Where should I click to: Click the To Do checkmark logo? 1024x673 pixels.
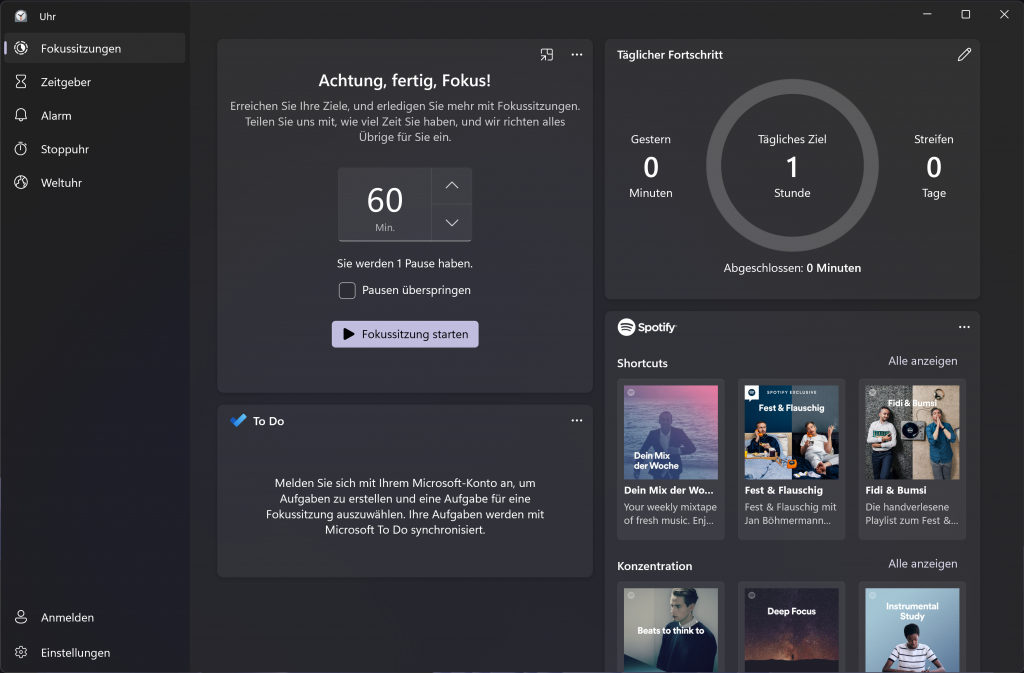pos(238,420)
